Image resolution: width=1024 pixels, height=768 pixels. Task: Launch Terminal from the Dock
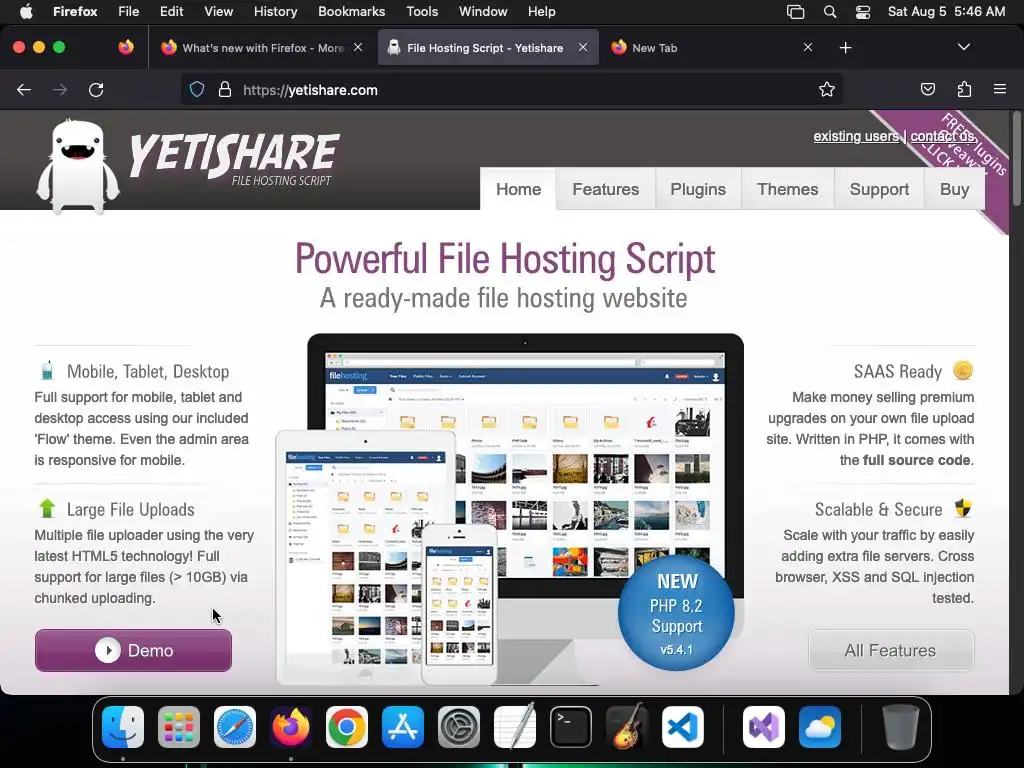pyautogui.click(x=571, y=727)
